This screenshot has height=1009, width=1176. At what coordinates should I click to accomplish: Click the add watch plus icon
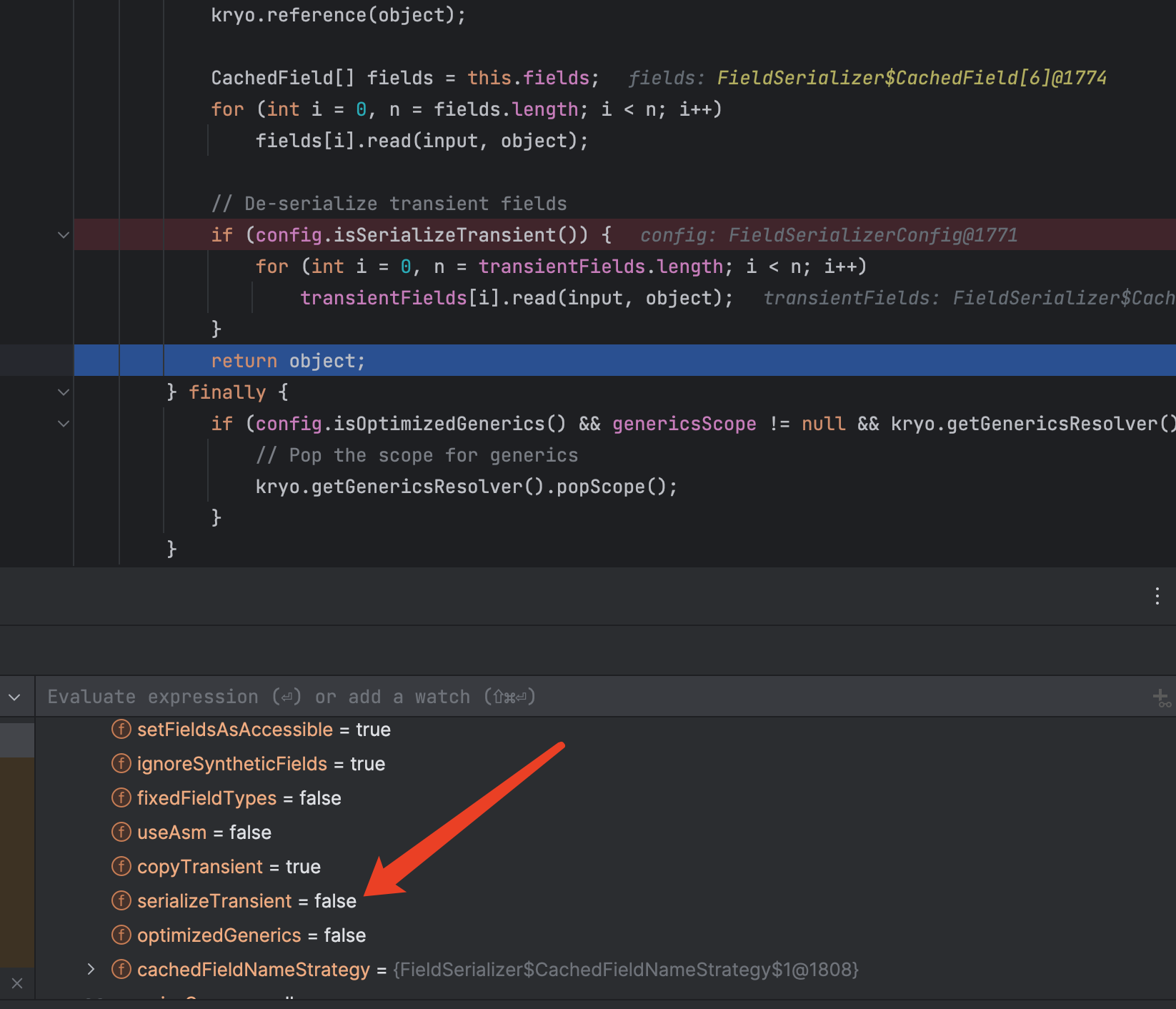(x=1161, y=697)
